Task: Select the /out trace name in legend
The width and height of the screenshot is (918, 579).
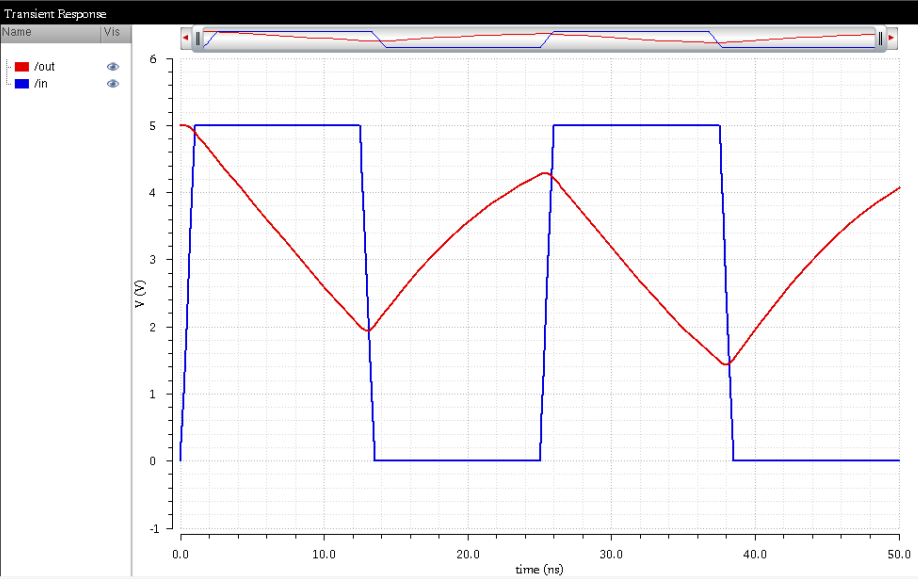Action: 45,66
